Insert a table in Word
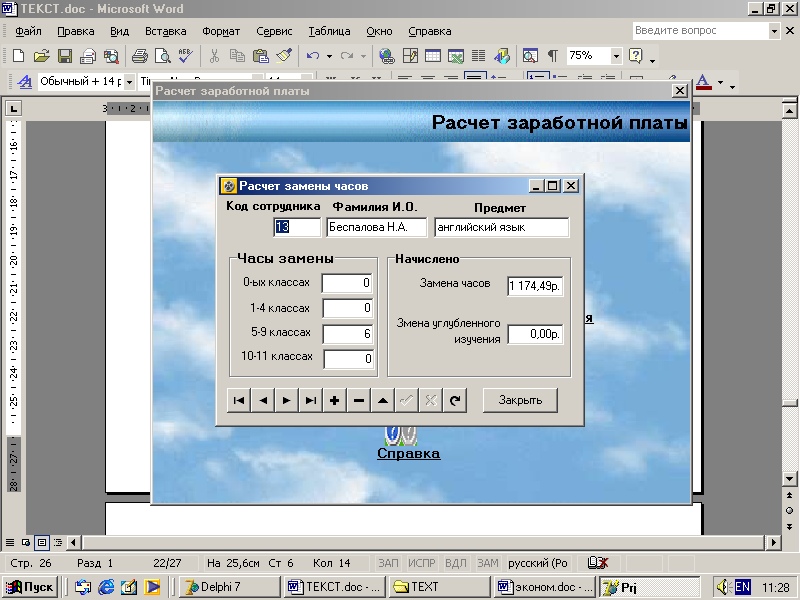 pyautogui.click(x=433, y=56)
